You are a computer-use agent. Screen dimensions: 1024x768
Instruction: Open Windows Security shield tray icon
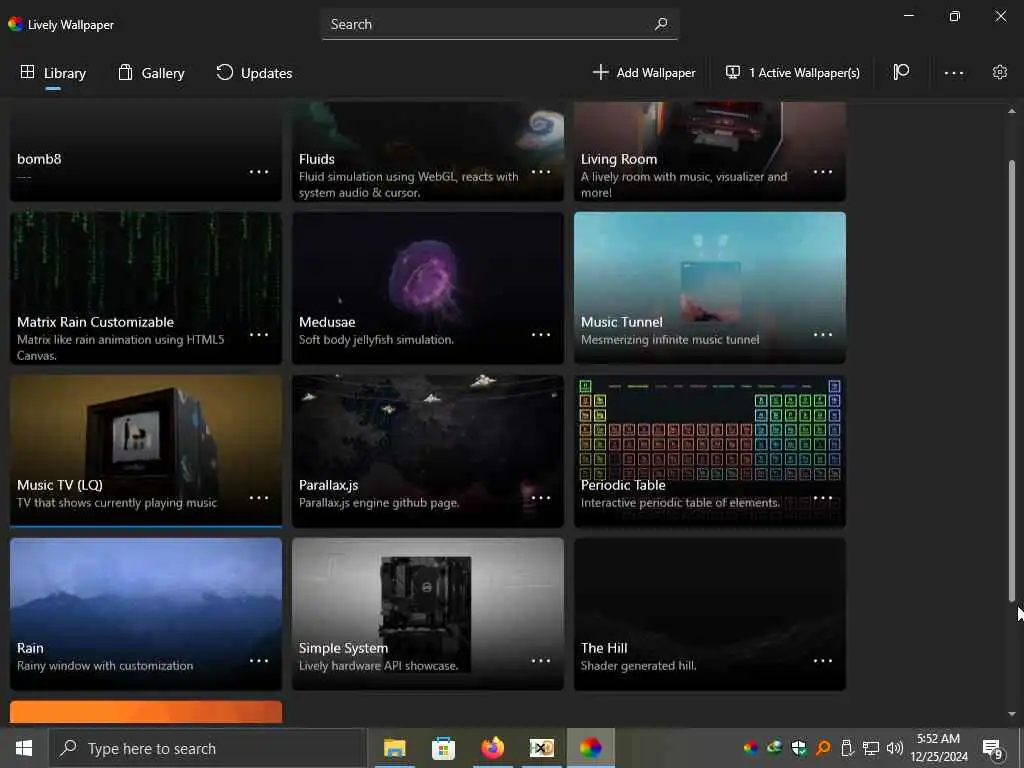(x=799, y=748)
